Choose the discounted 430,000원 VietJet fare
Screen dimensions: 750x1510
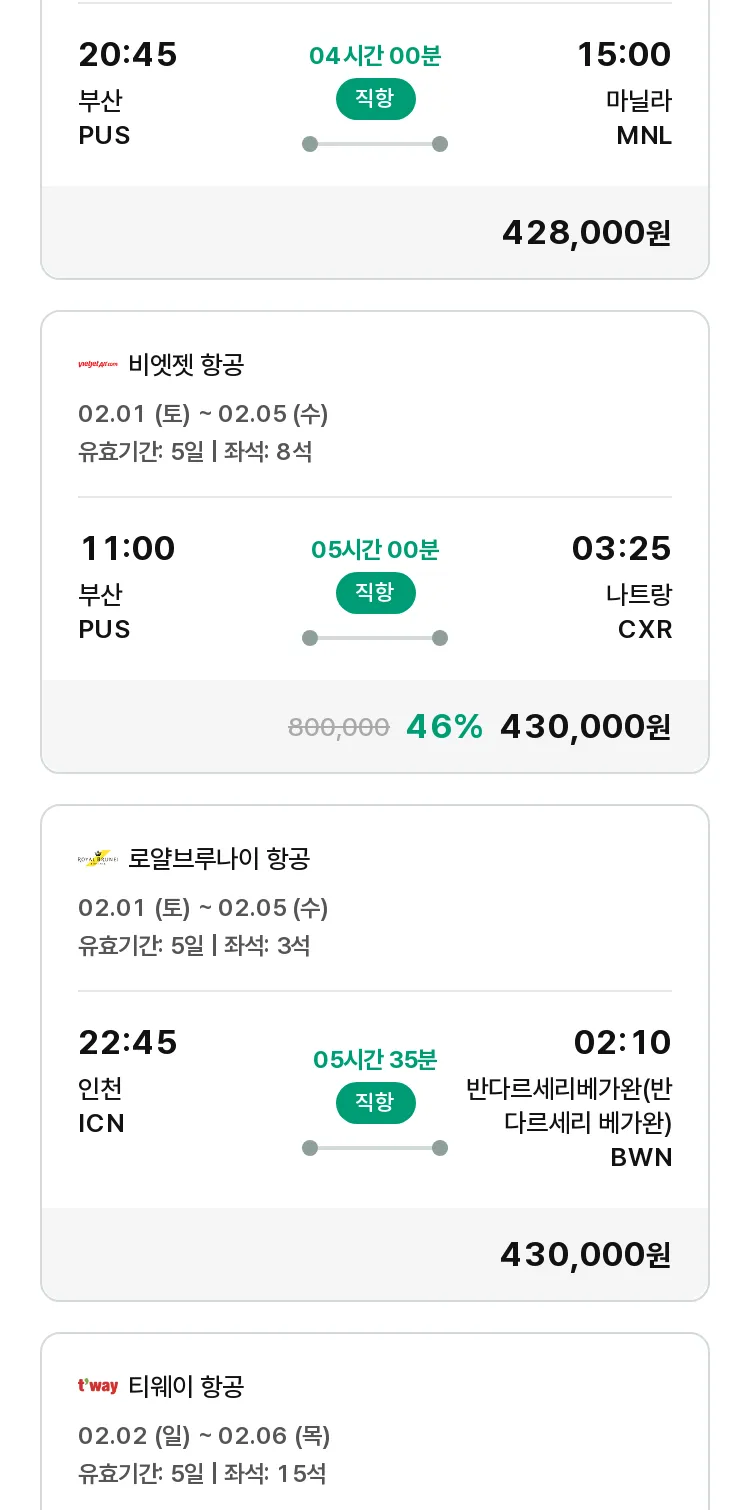point(585,727)
